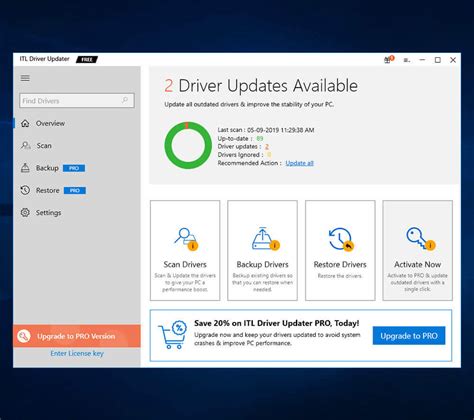This screenshot has width=474, height=420.
Task: Click the shopping cart discount icon
Action: [x=172, y=335]
